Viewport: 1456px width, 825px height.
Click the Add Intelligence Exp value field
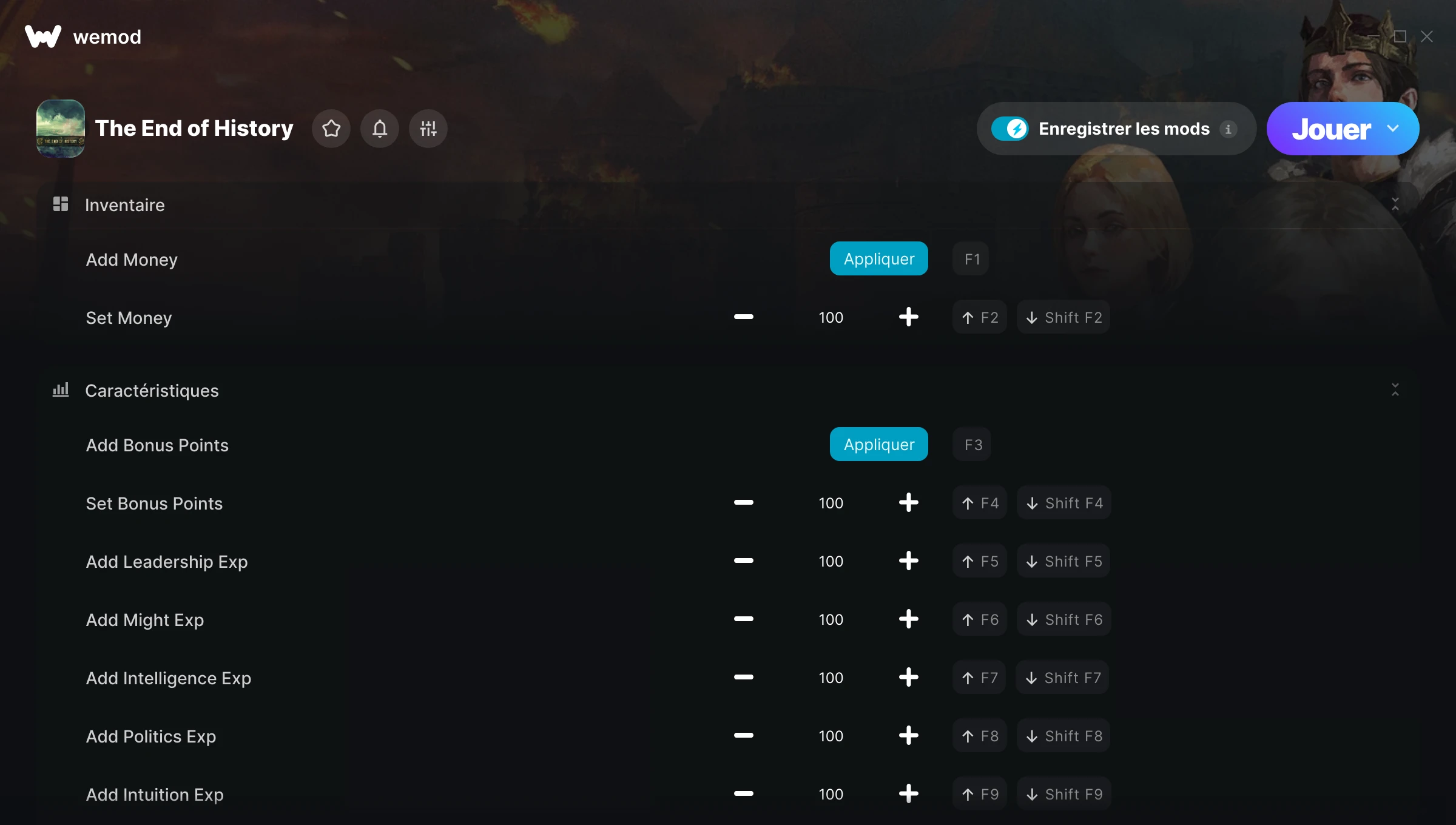(831, 677)
